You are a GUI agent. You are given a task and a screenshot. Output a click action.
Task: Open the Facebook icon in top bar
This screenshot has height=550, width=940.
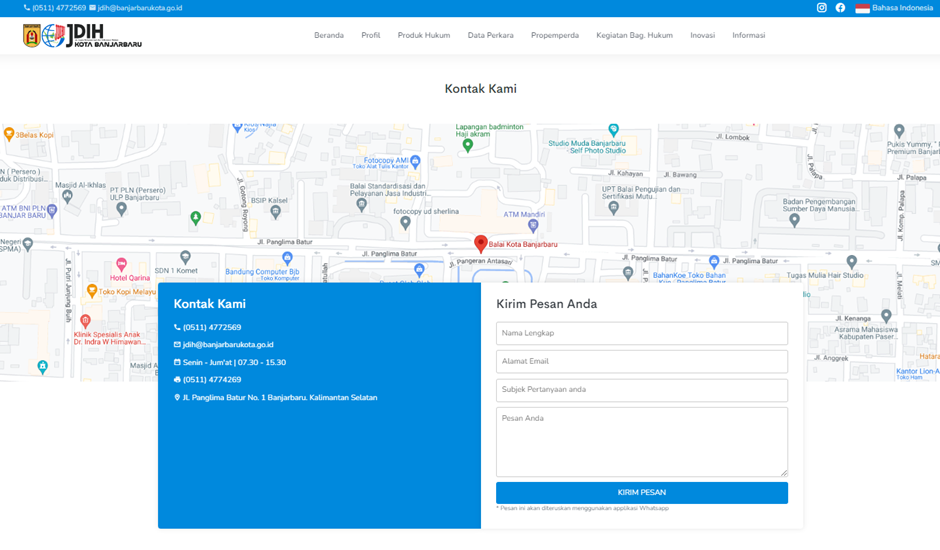[840, 8]
